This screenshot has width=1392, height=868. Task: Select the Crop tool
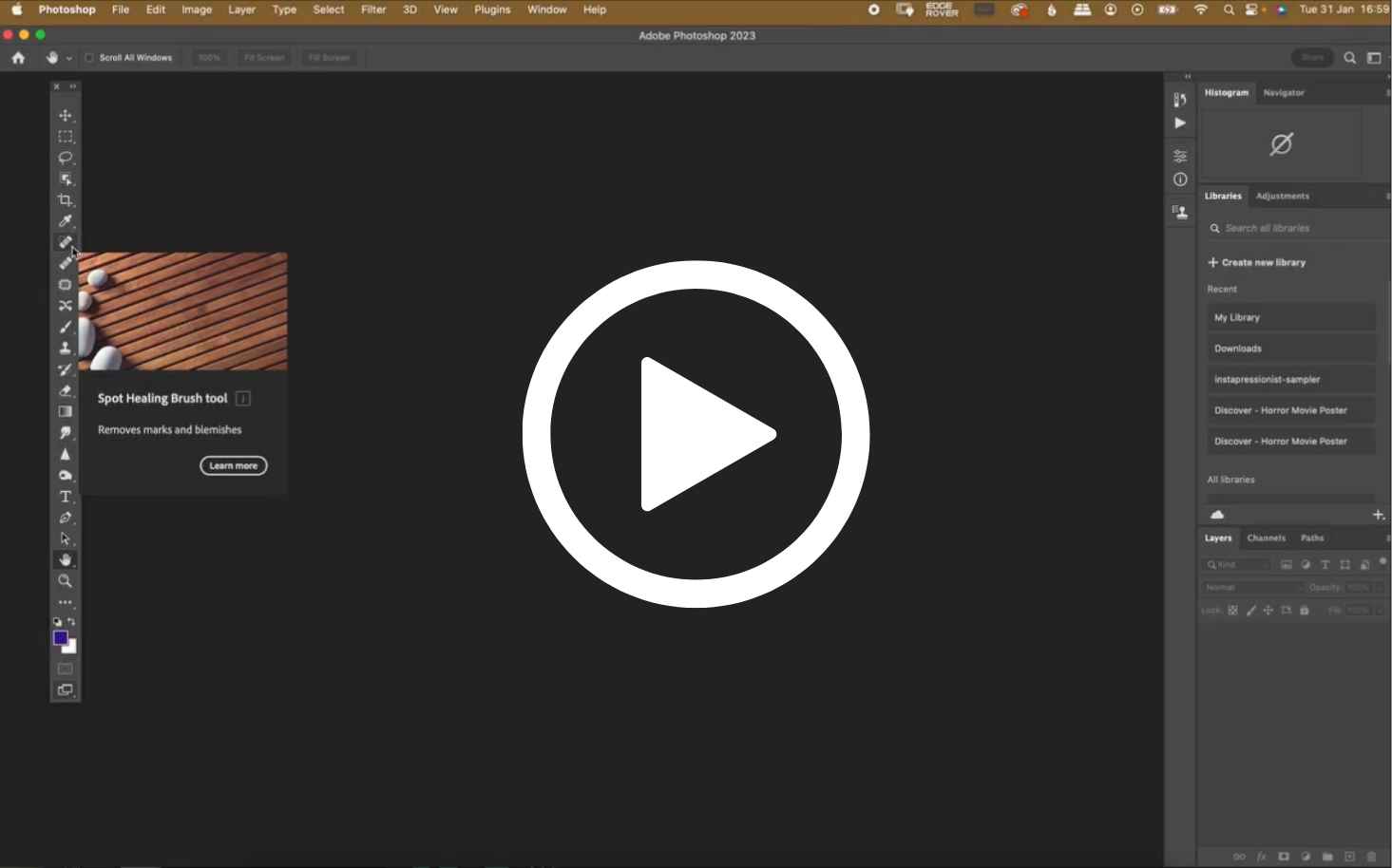(65, 200)
